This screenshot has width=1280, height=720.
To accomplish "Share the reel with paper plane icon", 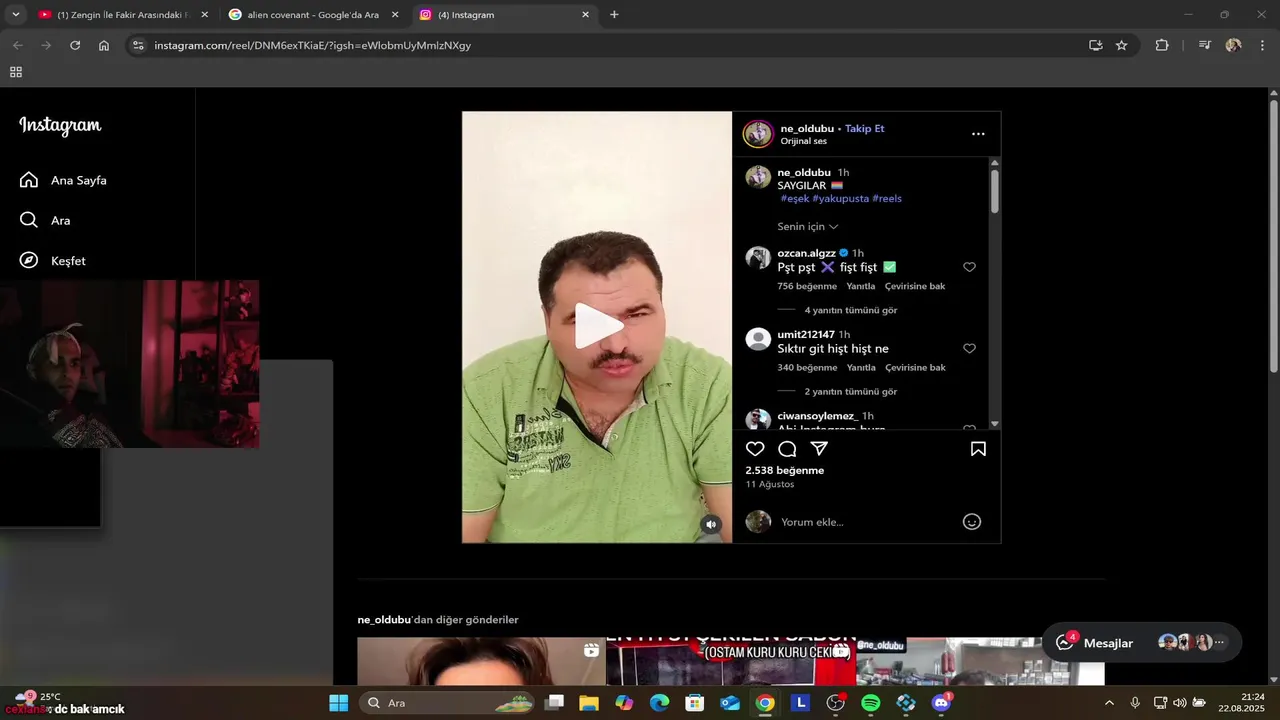I will click(x=819, y=449).
